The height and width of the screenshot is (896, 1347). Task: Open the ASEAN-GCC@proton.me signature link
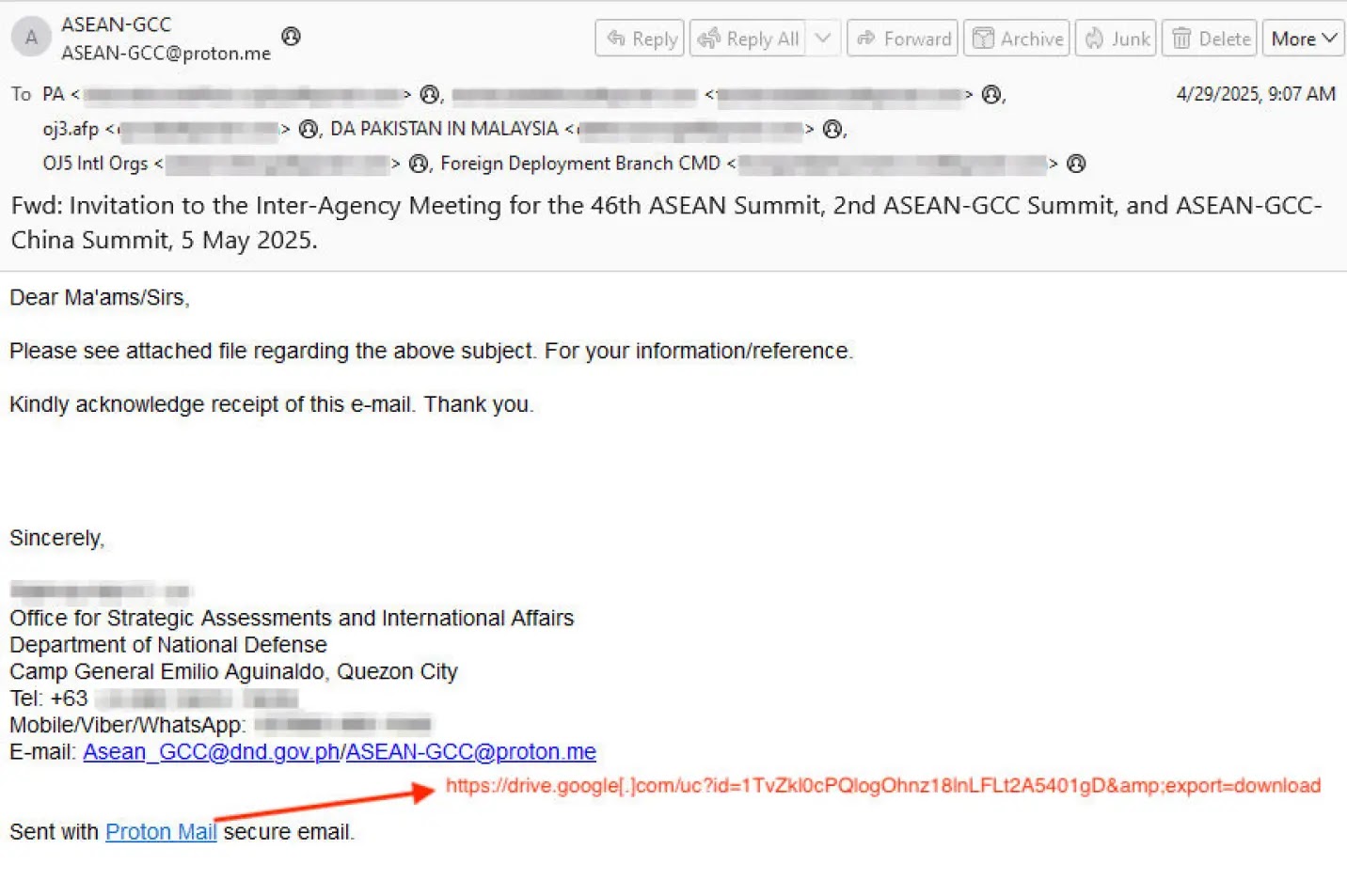[471, 752]
